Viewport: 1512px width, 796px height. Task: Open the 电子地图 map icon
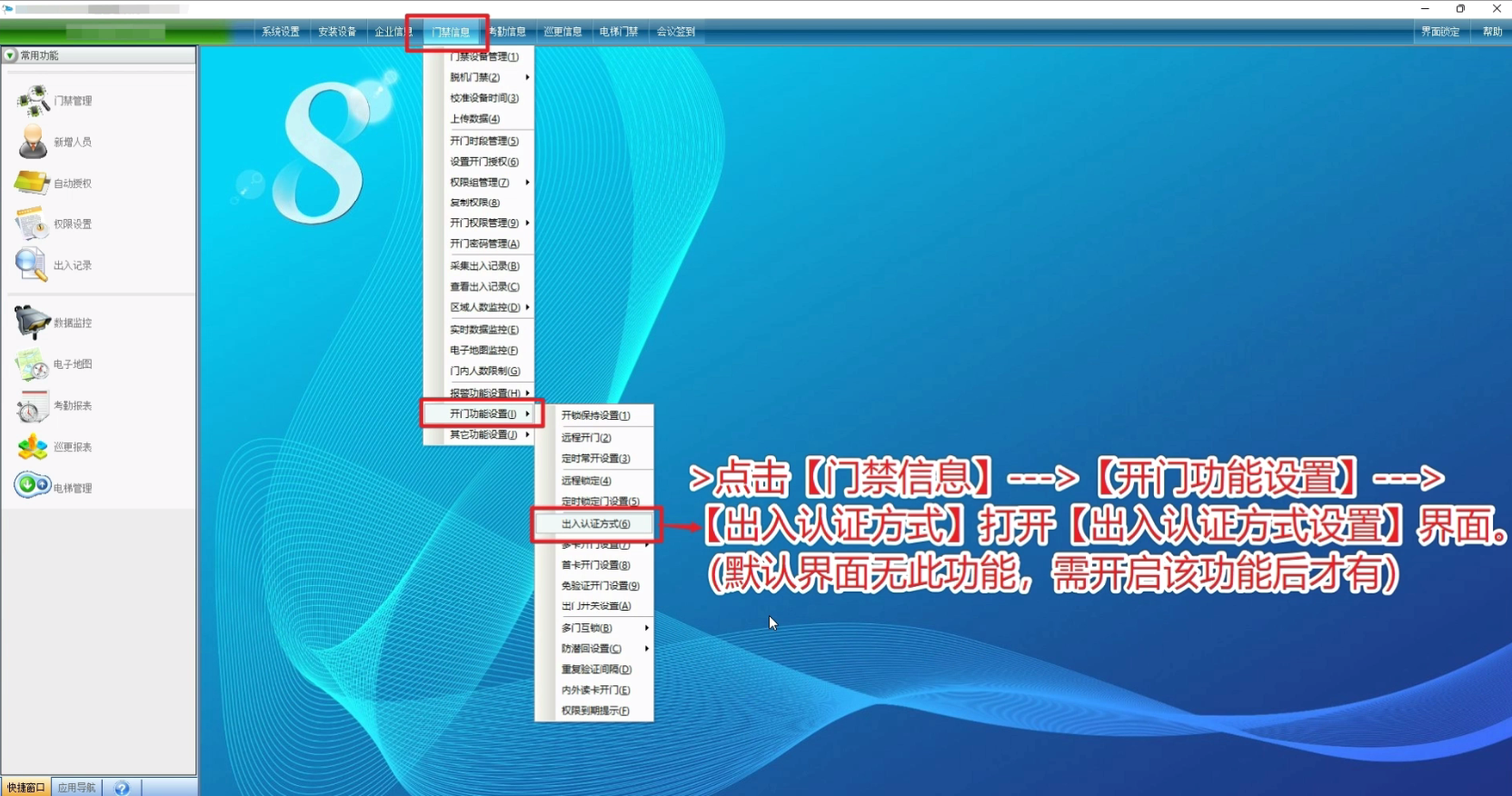point(33,364)
